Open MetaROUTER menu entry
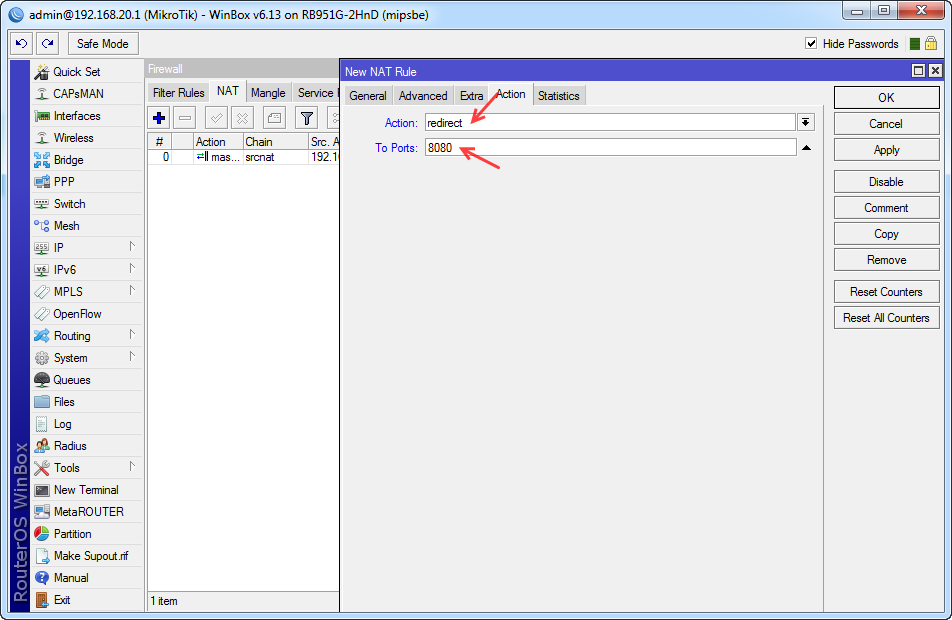Image resolution: width=952 pixels, height=620 pixels. click(x=88, y=512)
